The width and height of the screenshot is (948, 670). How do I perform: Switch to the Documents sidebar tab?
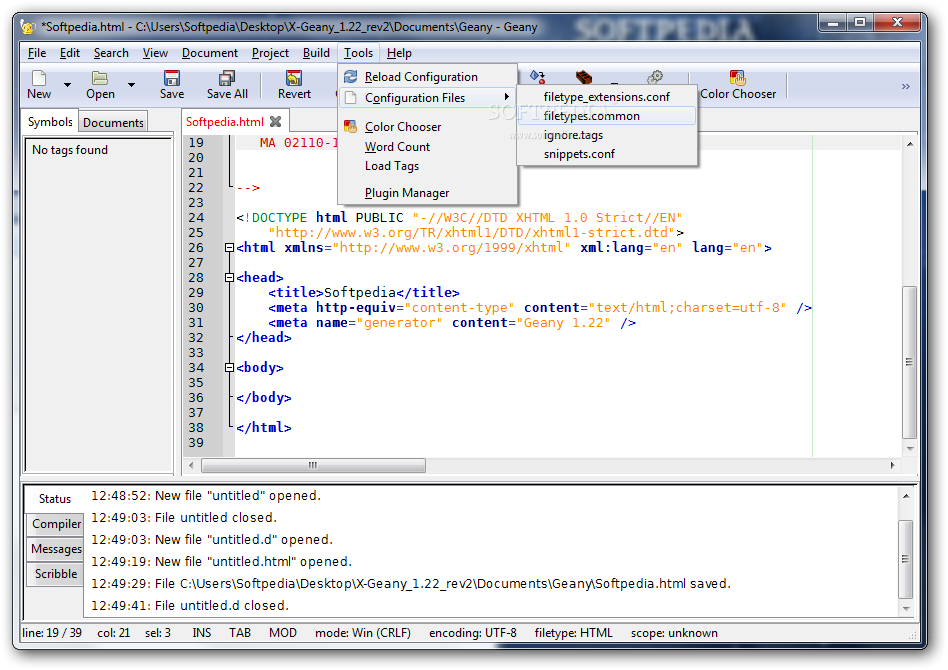click(x=114, y=123)
